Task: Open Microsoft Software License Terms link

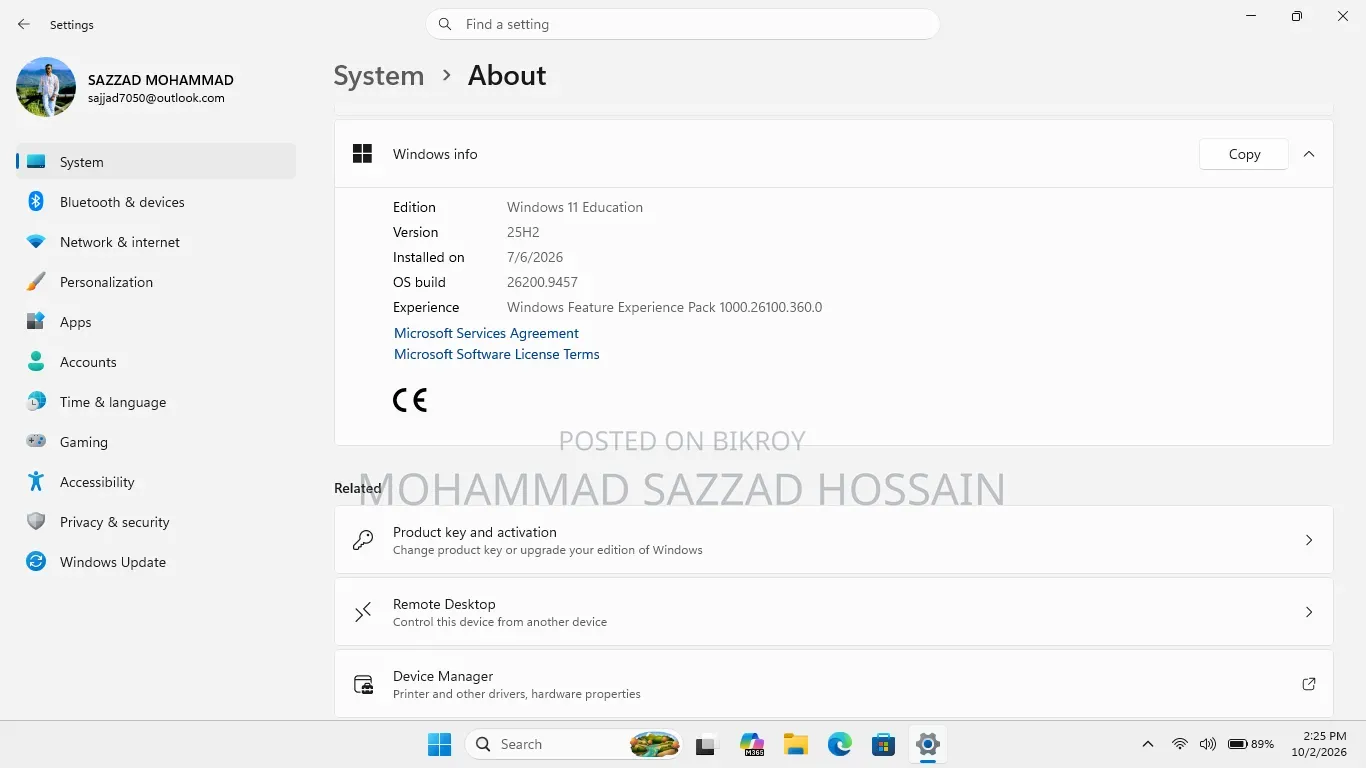Action: click(x=497, y=354)
